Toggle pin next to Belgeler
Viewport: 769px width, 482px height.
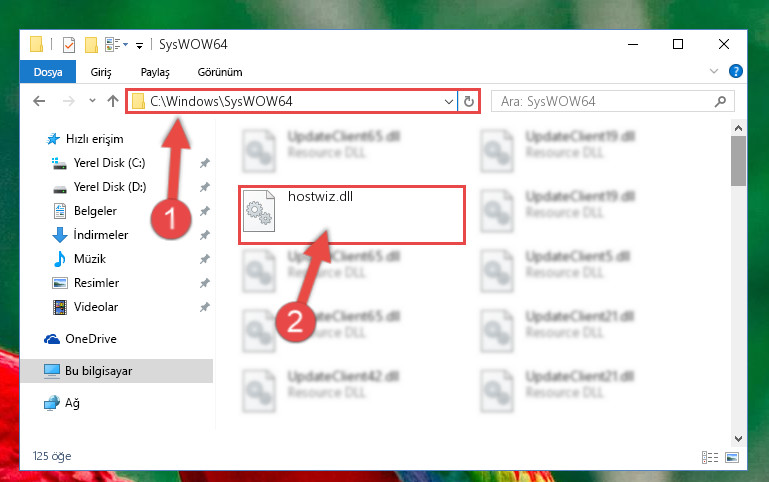pyautogui.click(x=205, y=211)
